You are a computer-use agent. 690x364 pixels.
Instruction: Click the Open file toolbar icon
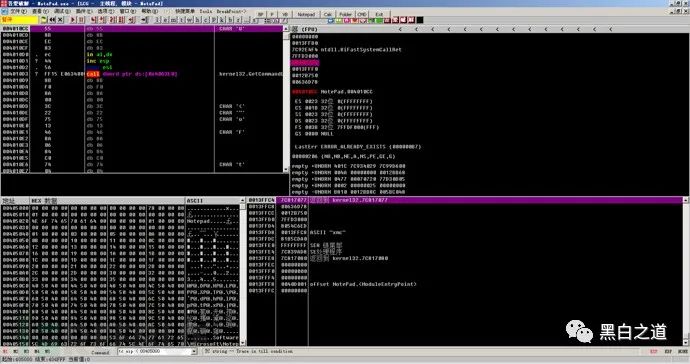click(44, 20)
